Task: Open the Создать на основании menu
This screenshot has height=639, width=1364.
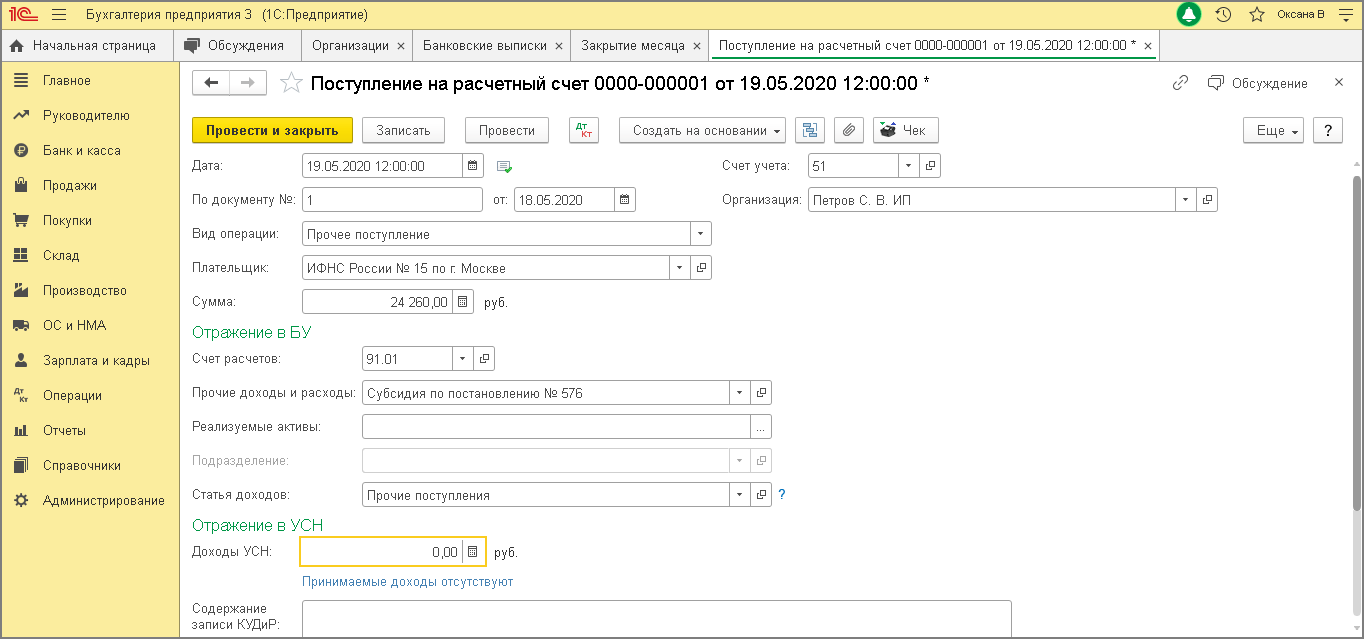Action: [702, 130]
